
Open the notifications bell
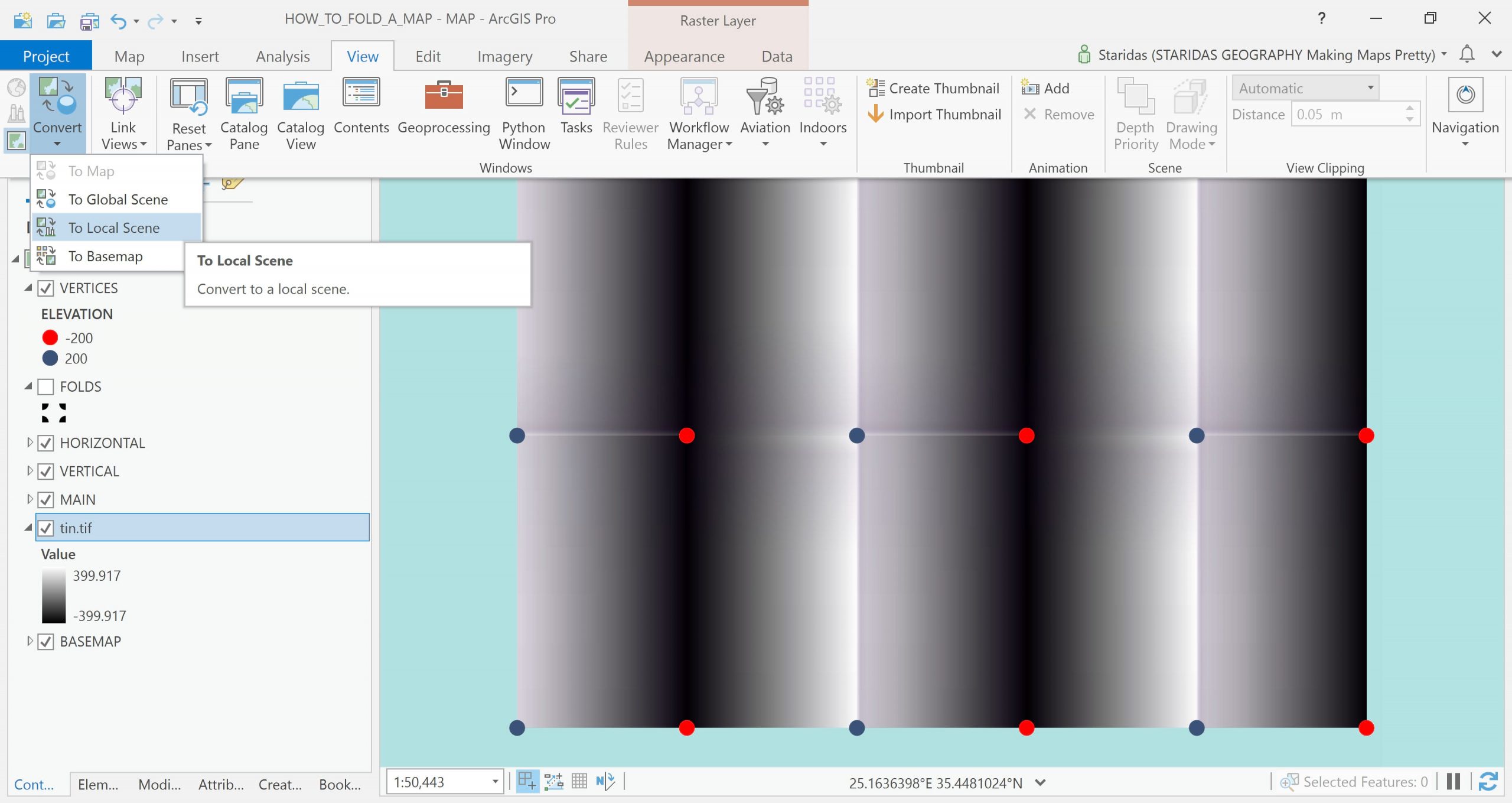1467,54
